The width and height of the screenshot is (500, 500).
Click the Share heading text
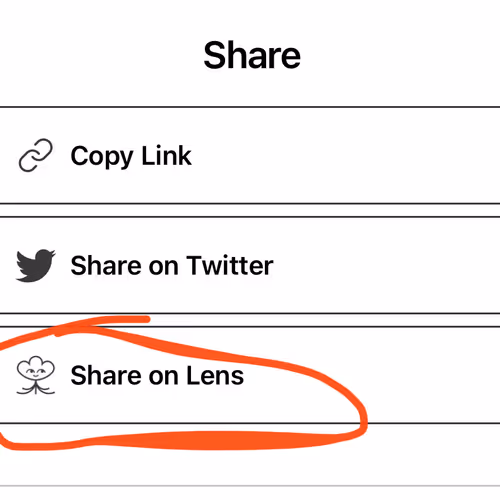(x=252, y=55)
